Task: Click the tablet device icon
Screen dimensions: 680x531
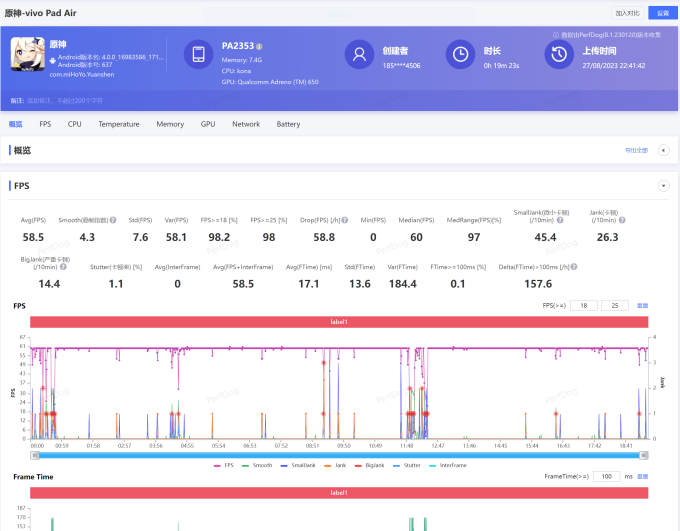Action: click(x=198, y=54)
